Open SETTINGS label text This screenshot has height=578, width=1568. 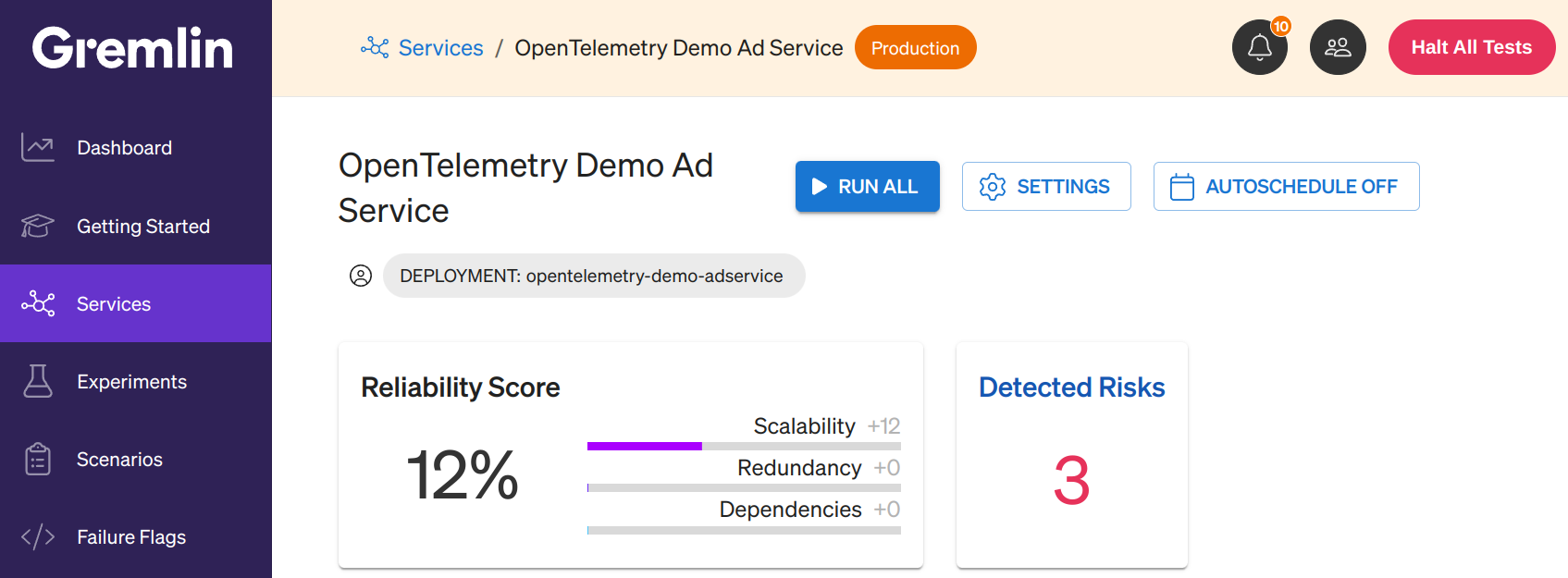(x=1063, y=187)
